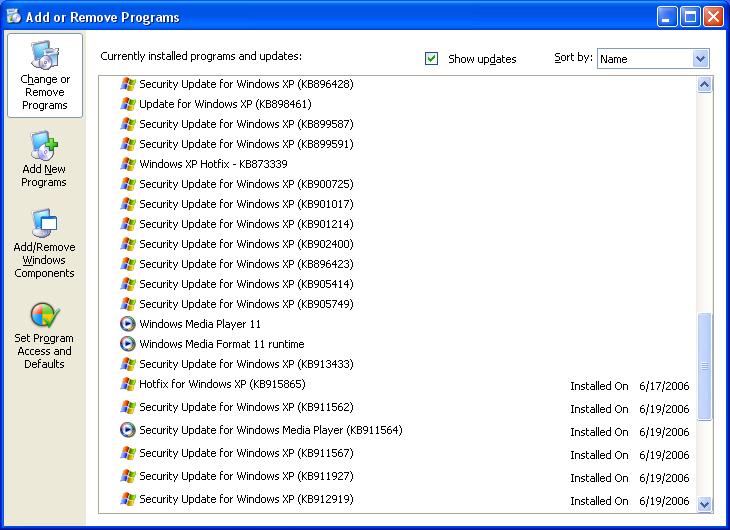Open Change or Remove Programs panel
The image size is (730, 530).
click(x=45, y=75)
